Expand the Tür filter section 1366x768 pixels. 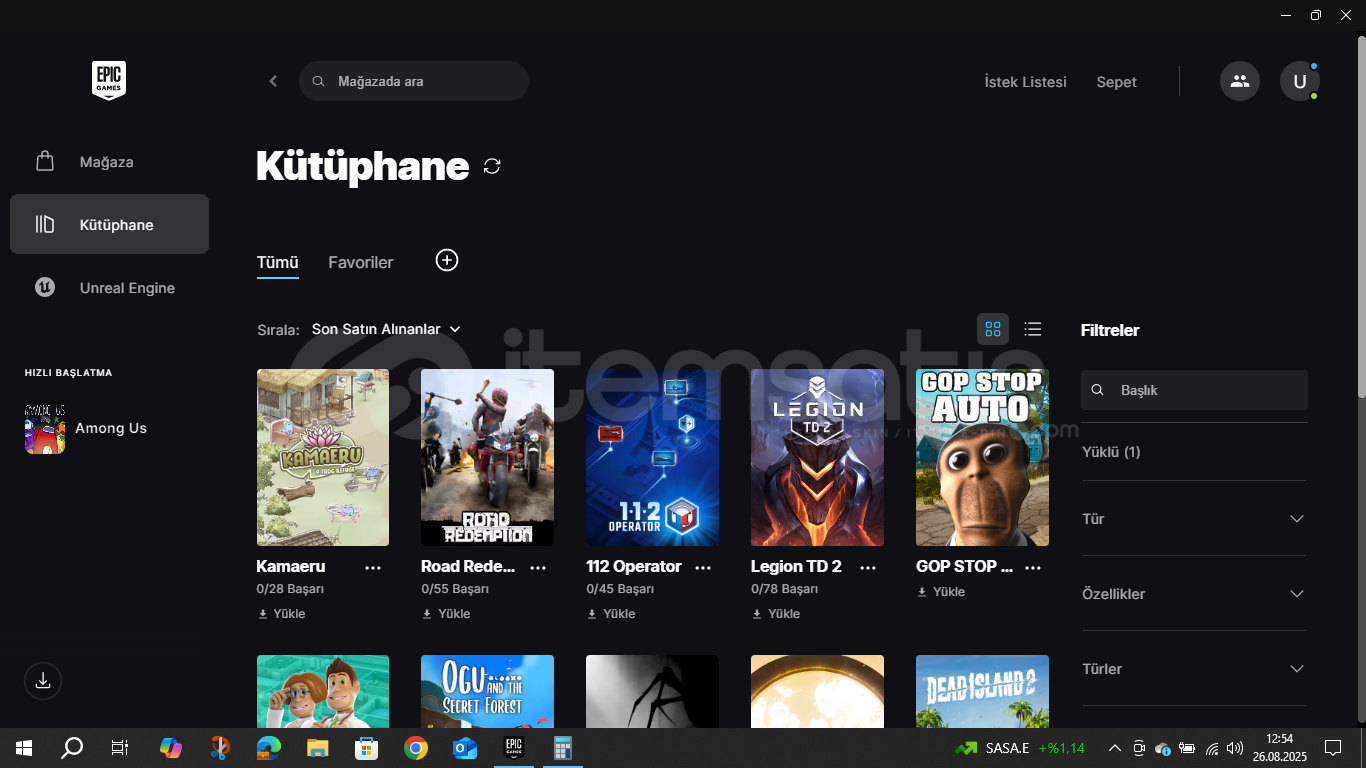[x=1194, y=519]
